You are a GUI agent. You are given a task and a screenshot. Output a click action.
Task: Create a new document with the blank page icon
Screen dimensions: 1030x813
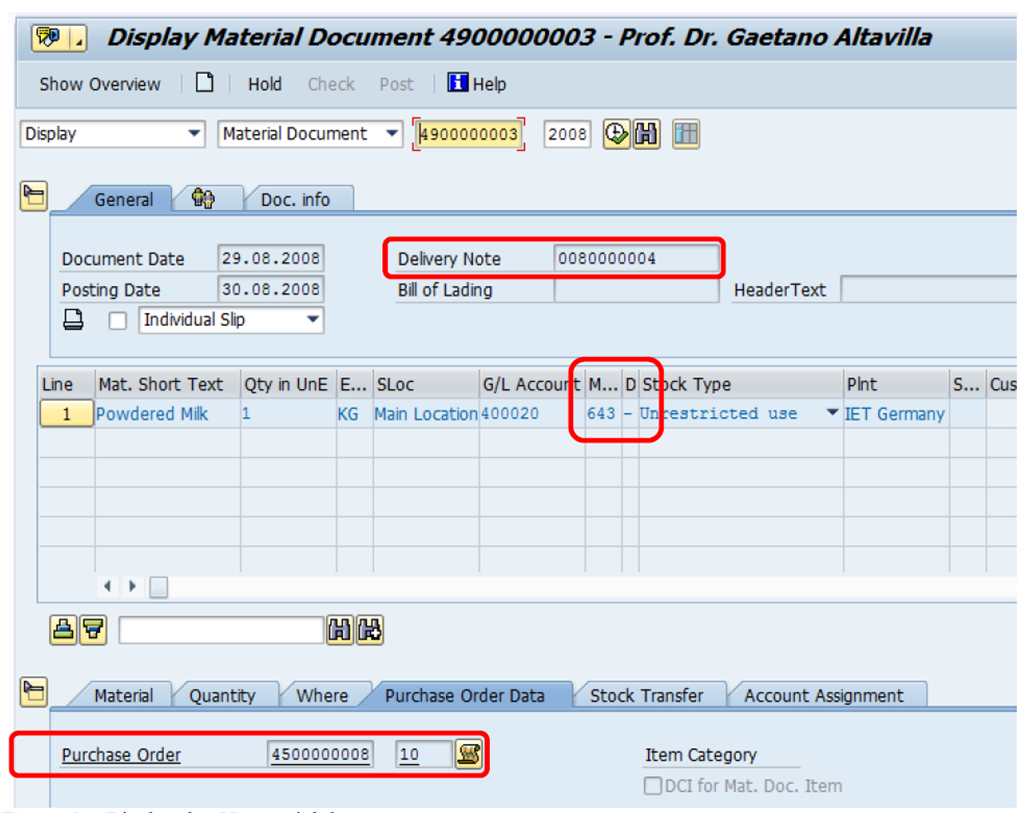(204, 84)
